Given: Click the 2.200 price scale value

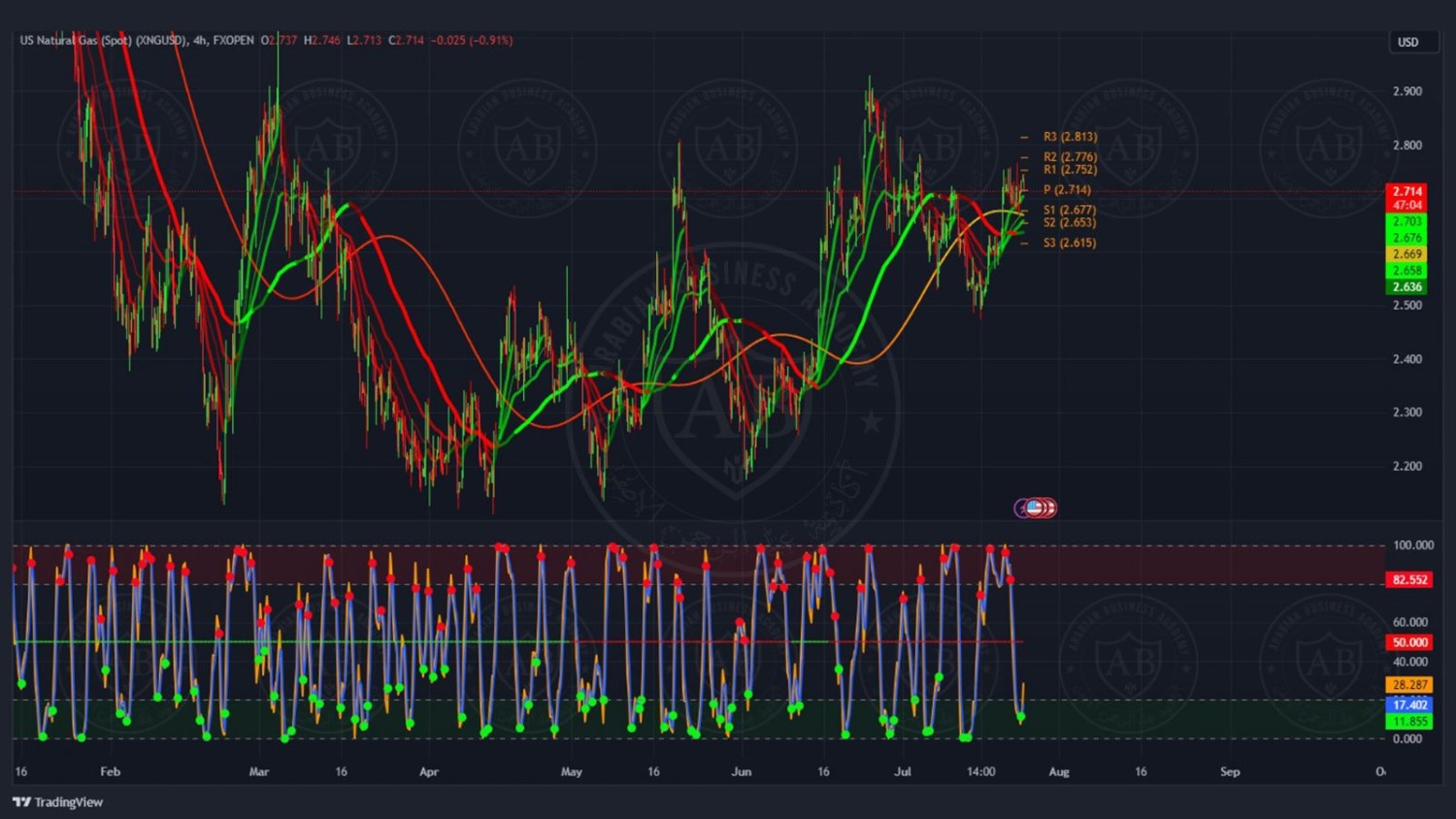Looking at the screenshot, I should [1407, 467].
